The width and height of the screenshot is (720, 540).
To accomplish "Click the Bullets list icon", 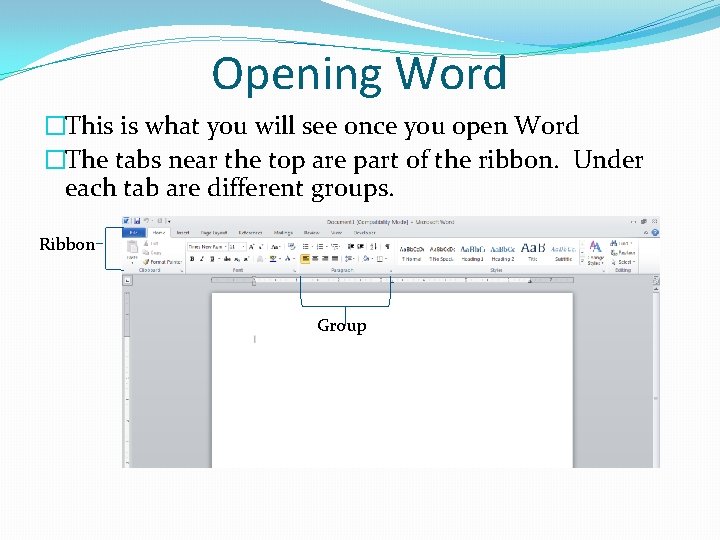I will click(306, 247).
